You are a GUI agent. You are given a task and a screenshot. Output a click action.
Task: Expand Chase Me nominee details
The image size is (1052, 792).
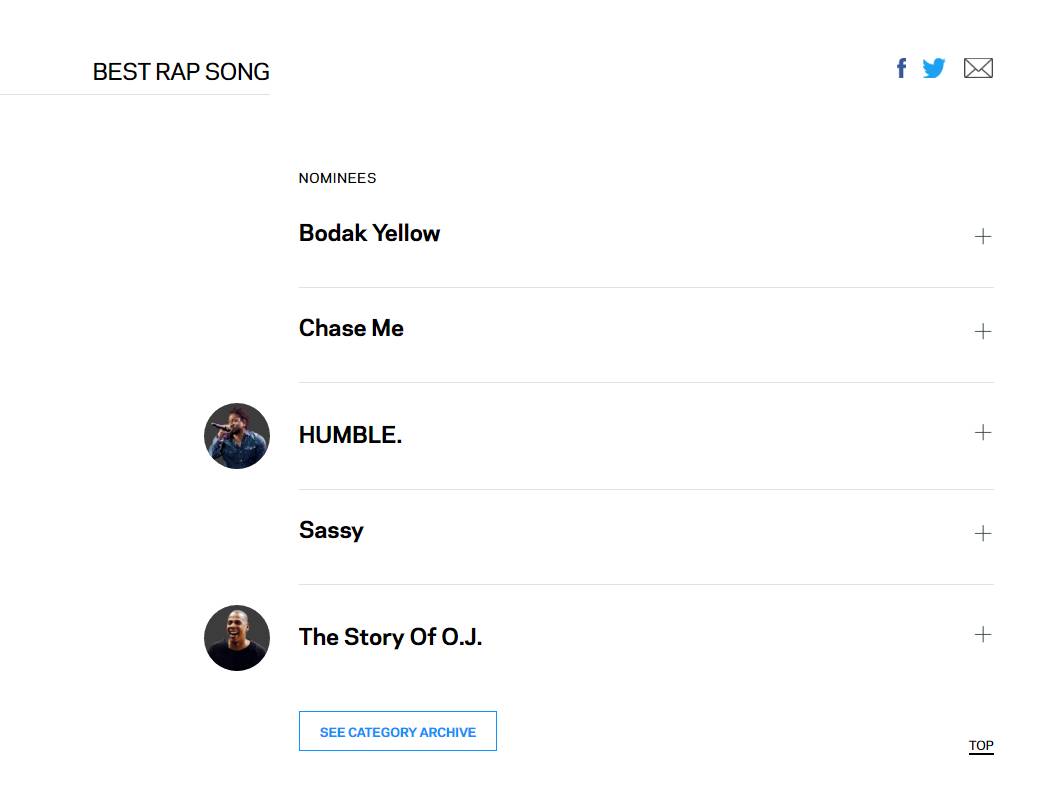click(983, 331)
